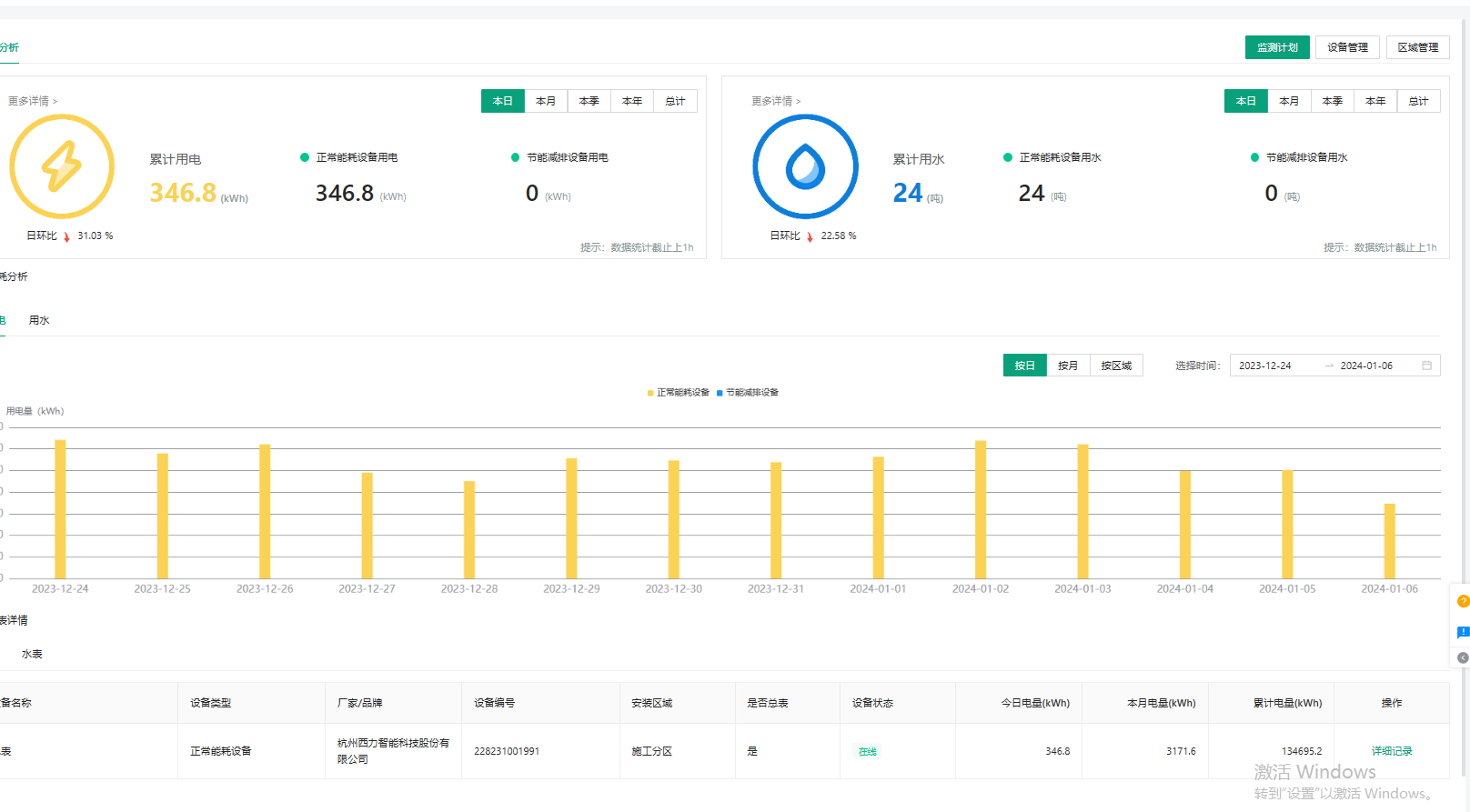Click 正常能耗设备用电 label
The height and width of the screenshot is (812, 1470).
[357, 157]
